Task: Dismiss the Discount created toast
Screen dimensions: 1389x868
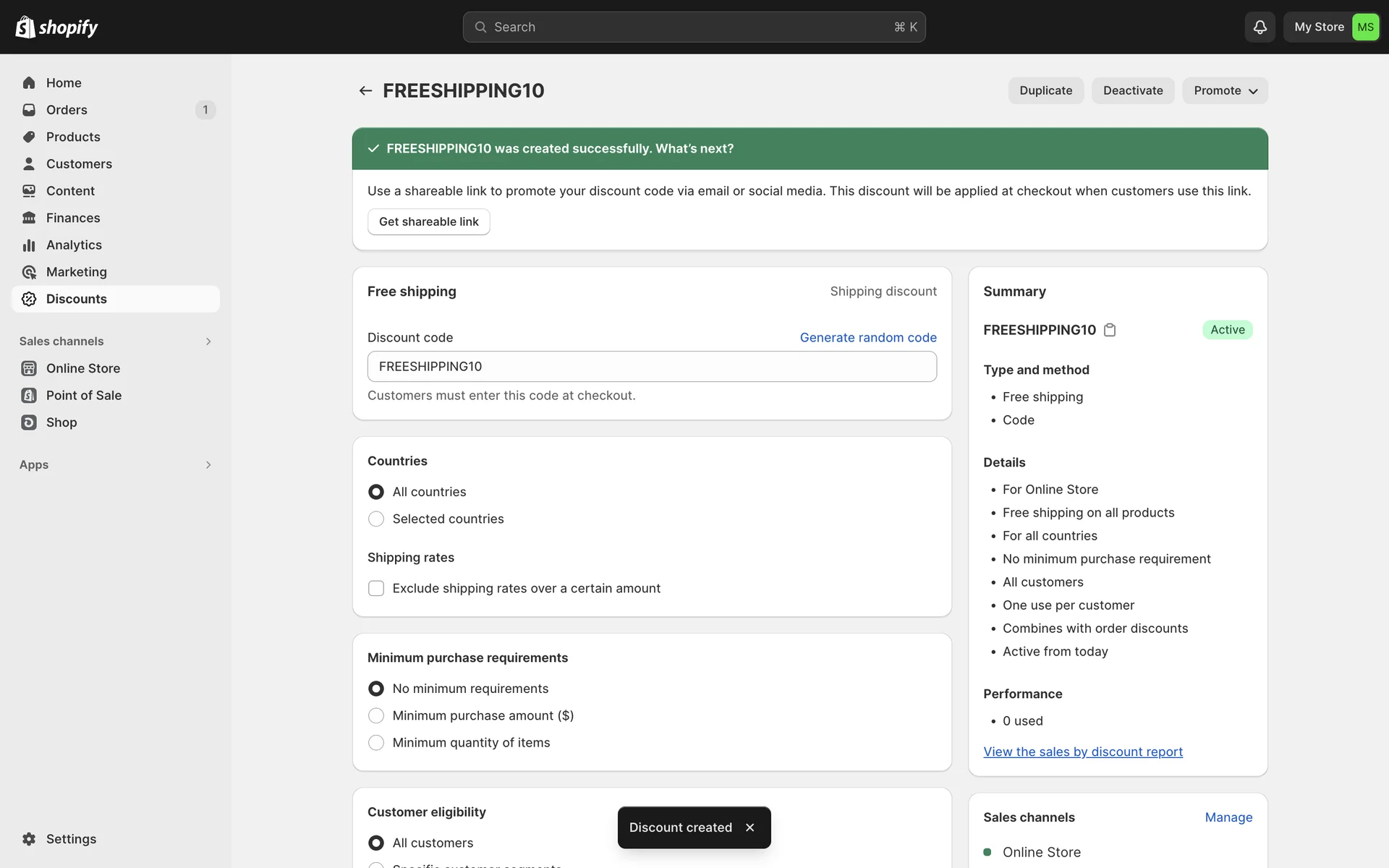Action: coord(750,827)
